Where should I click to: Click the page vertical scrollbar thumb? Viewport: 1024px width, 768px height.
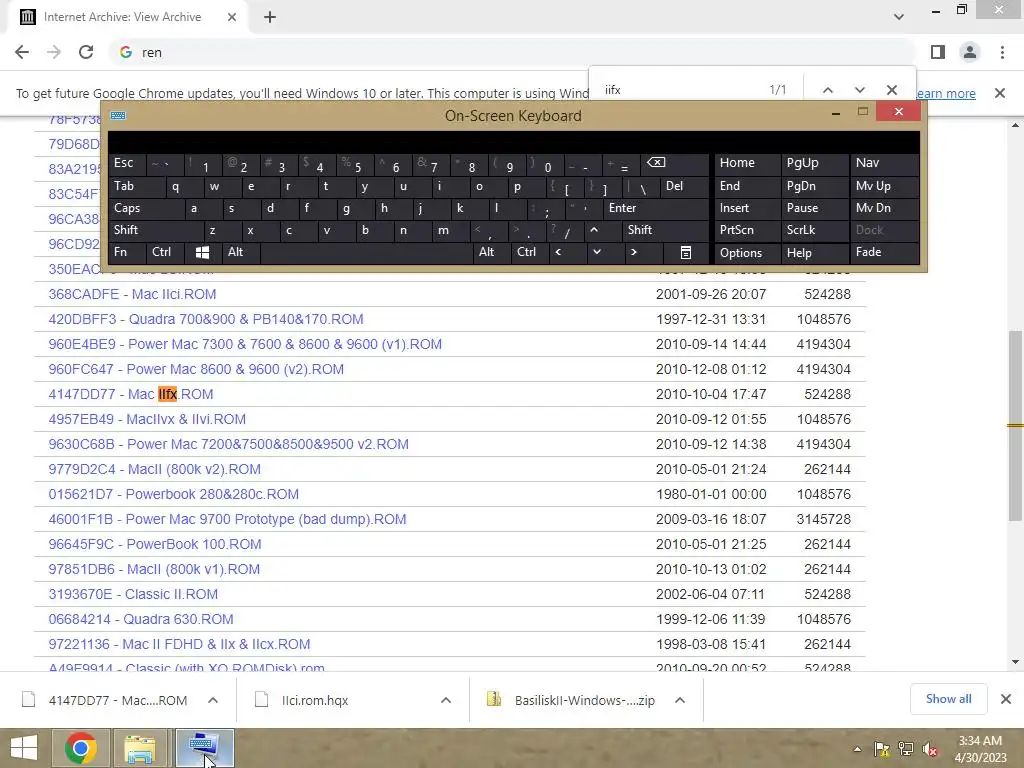coord(1016,424)
